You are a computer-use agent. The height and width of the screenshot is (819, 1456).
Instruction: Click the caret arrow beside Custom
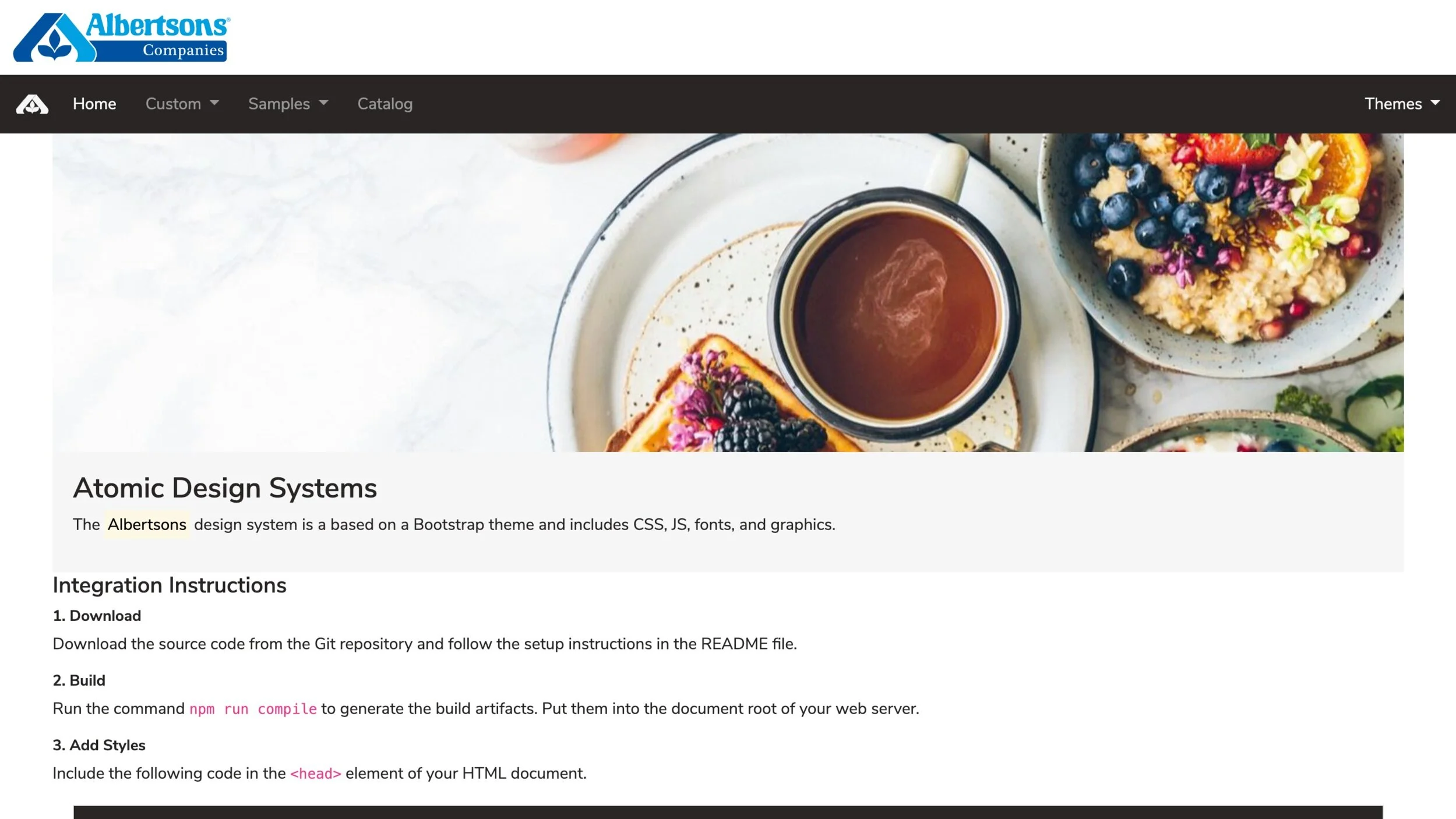pos(214,103)
